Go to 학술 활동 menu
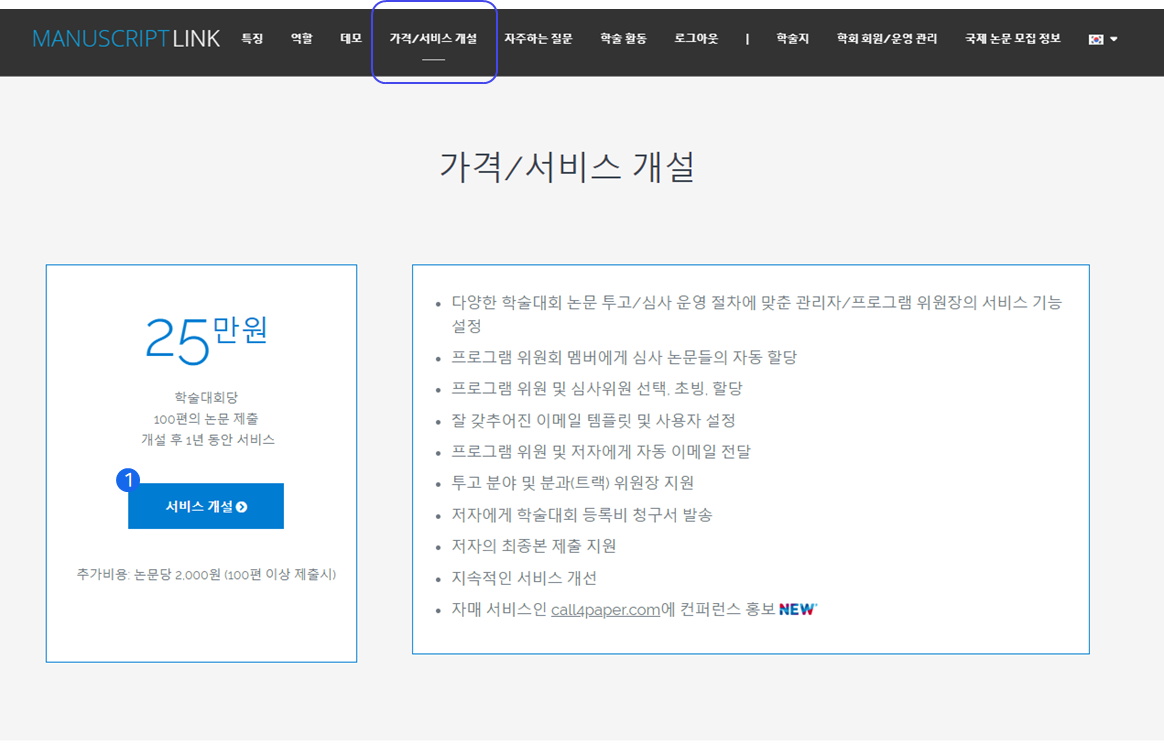 [624, 39]
